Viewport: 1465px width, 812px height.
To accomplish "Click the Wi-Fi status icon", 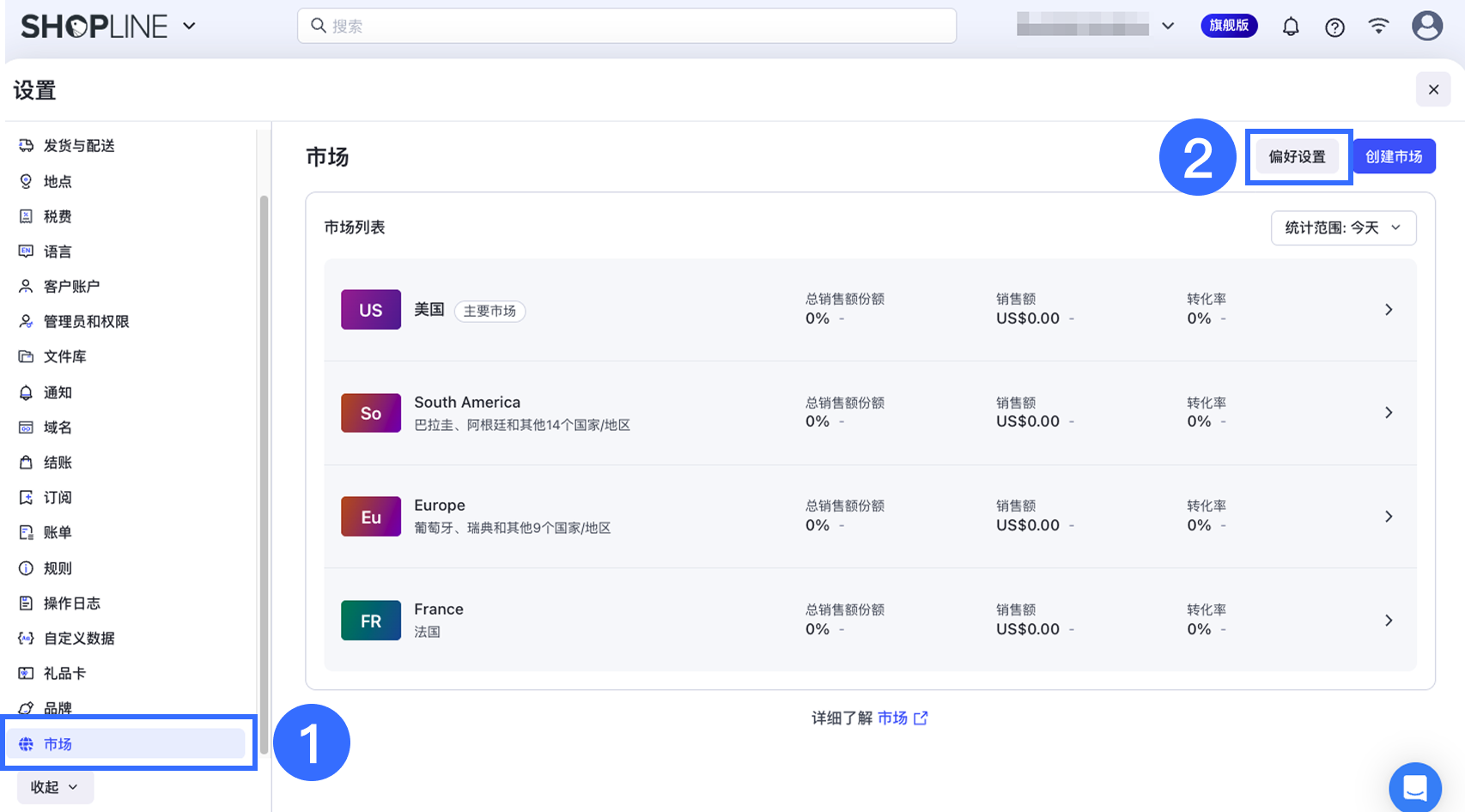I will pyautogui.click(x=1378, y=26).
